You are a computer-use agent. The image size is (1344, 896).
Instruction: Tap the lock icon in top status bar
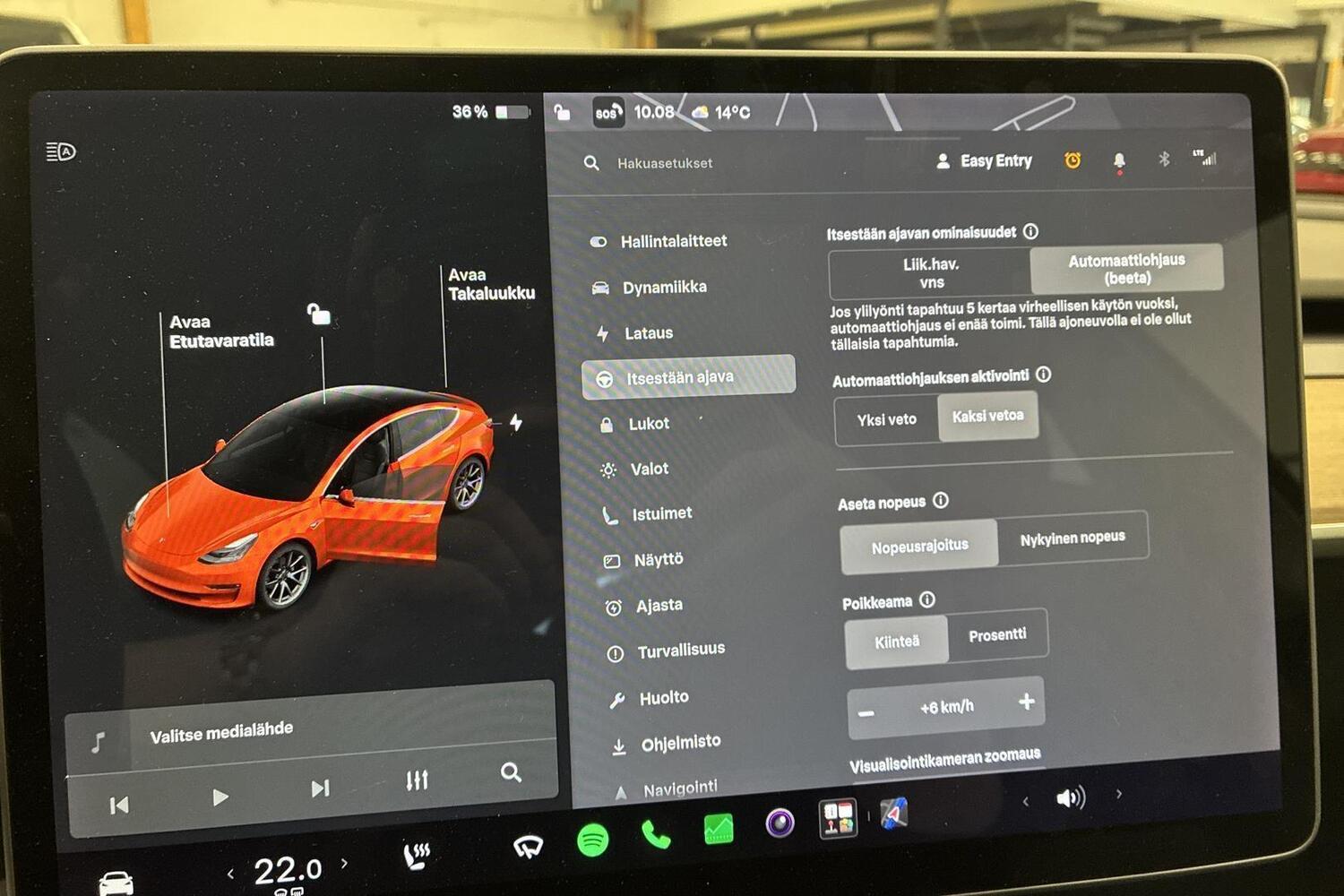tap(562, 112)
